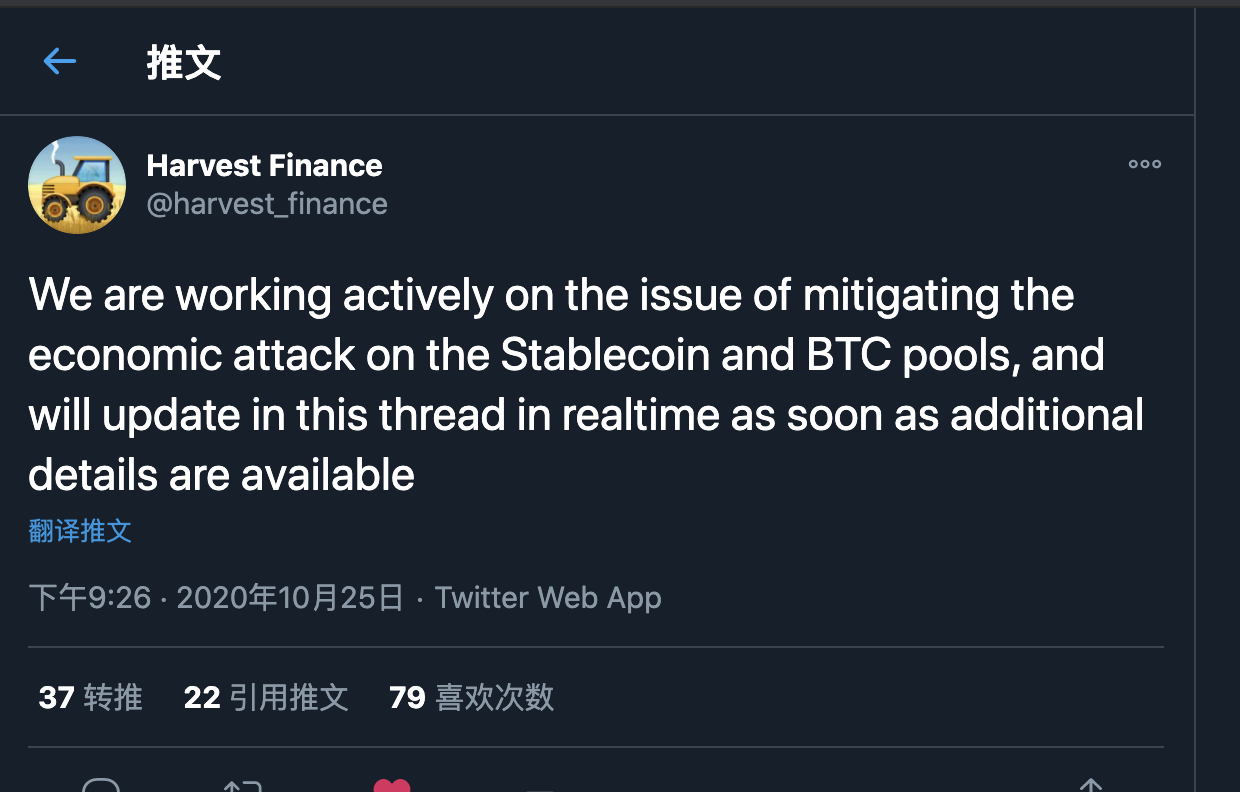The width and height of the screenshot is (1240, 792).
Task: Click the retweet arrows icon
Action: 243,786
